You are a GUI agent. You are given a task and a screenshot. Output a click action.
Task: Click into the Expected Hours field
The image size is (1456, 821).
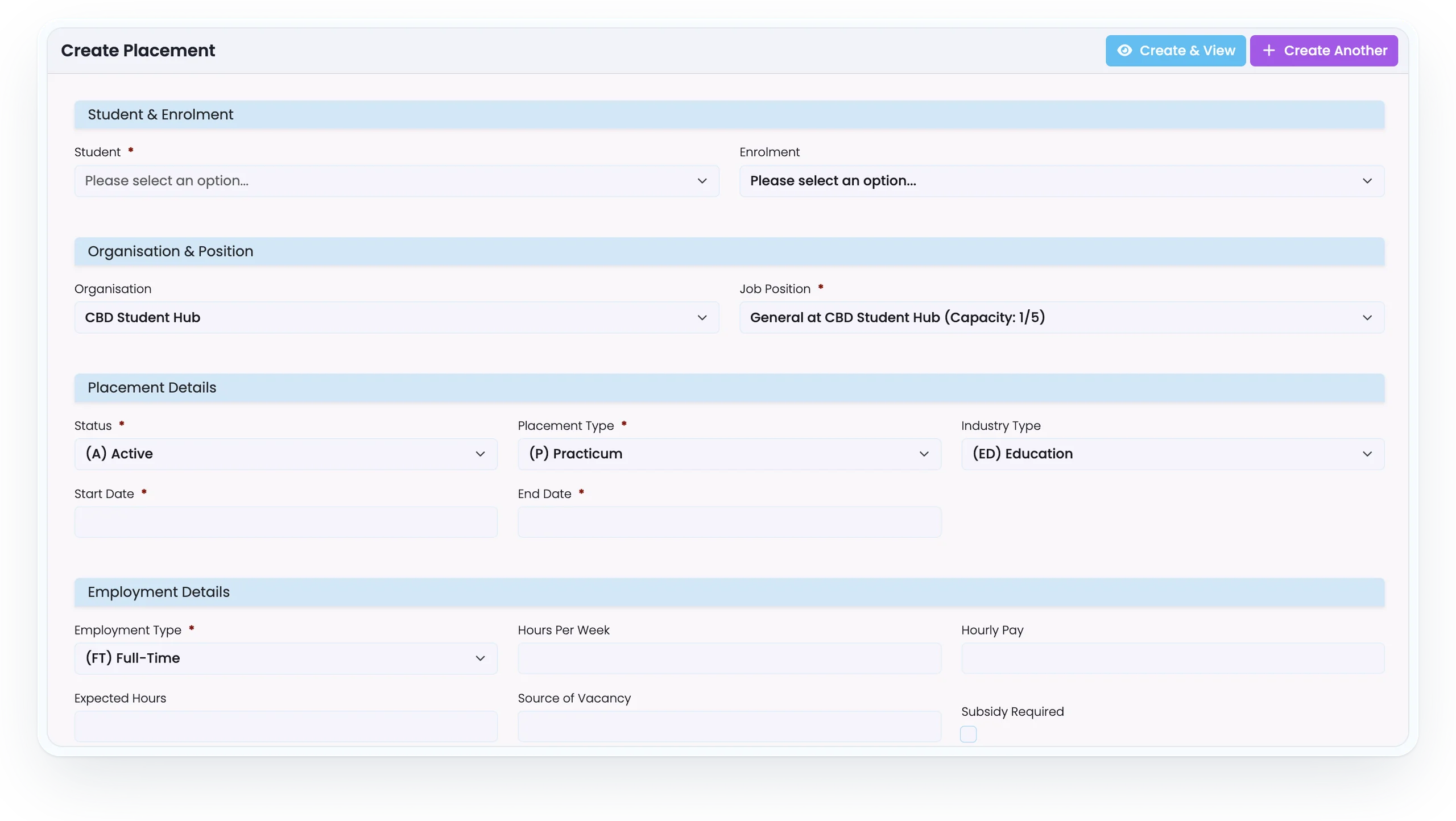(286, 727)
